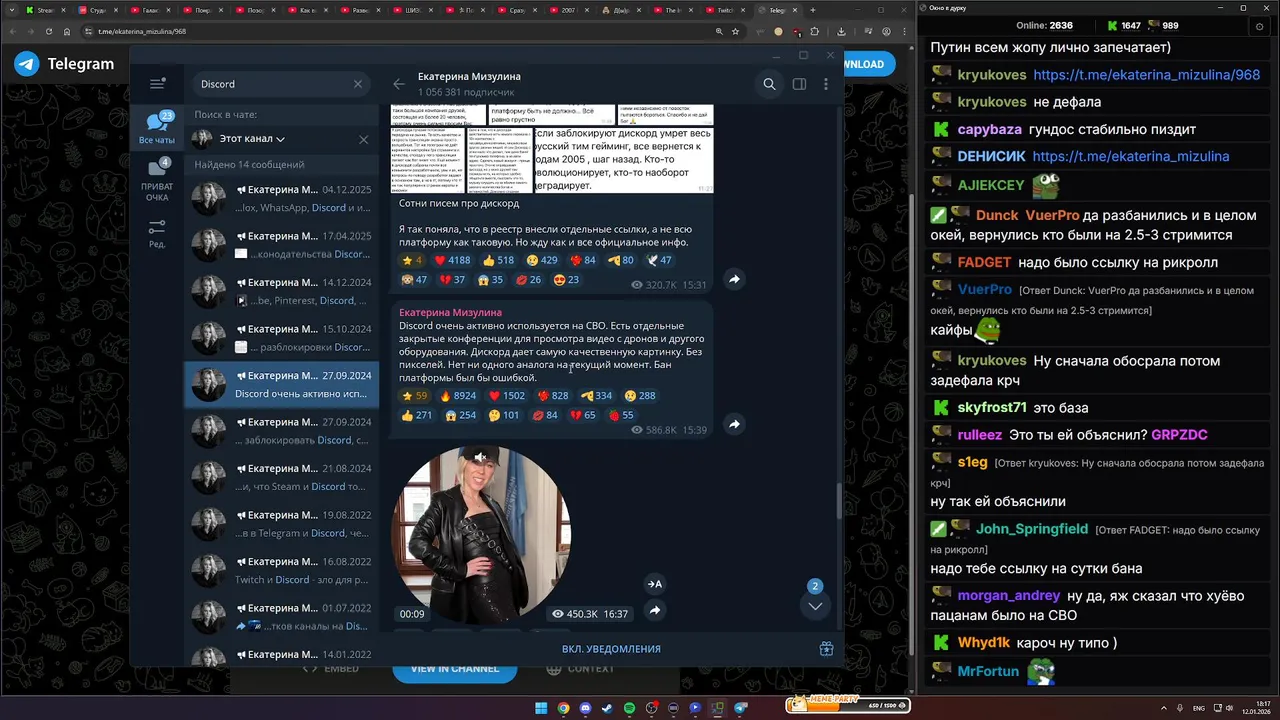Image resolution: width=1280 pixels, height=720 pixels.
Task: Open search result dated 17.04.2025
Action: click(282, 245)
